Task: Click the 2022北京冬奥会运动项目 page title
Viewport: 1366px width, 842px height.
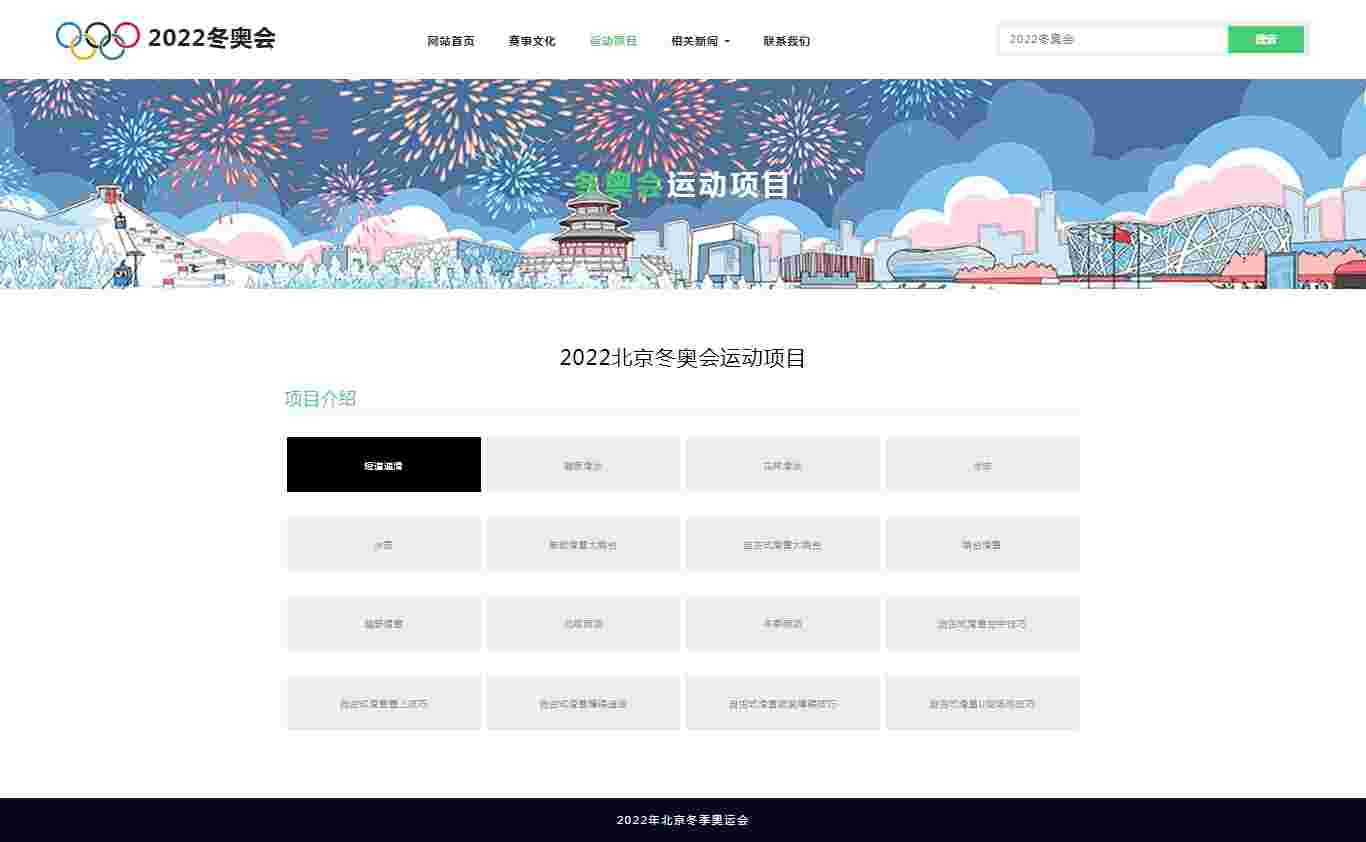Action: point(683,358)
